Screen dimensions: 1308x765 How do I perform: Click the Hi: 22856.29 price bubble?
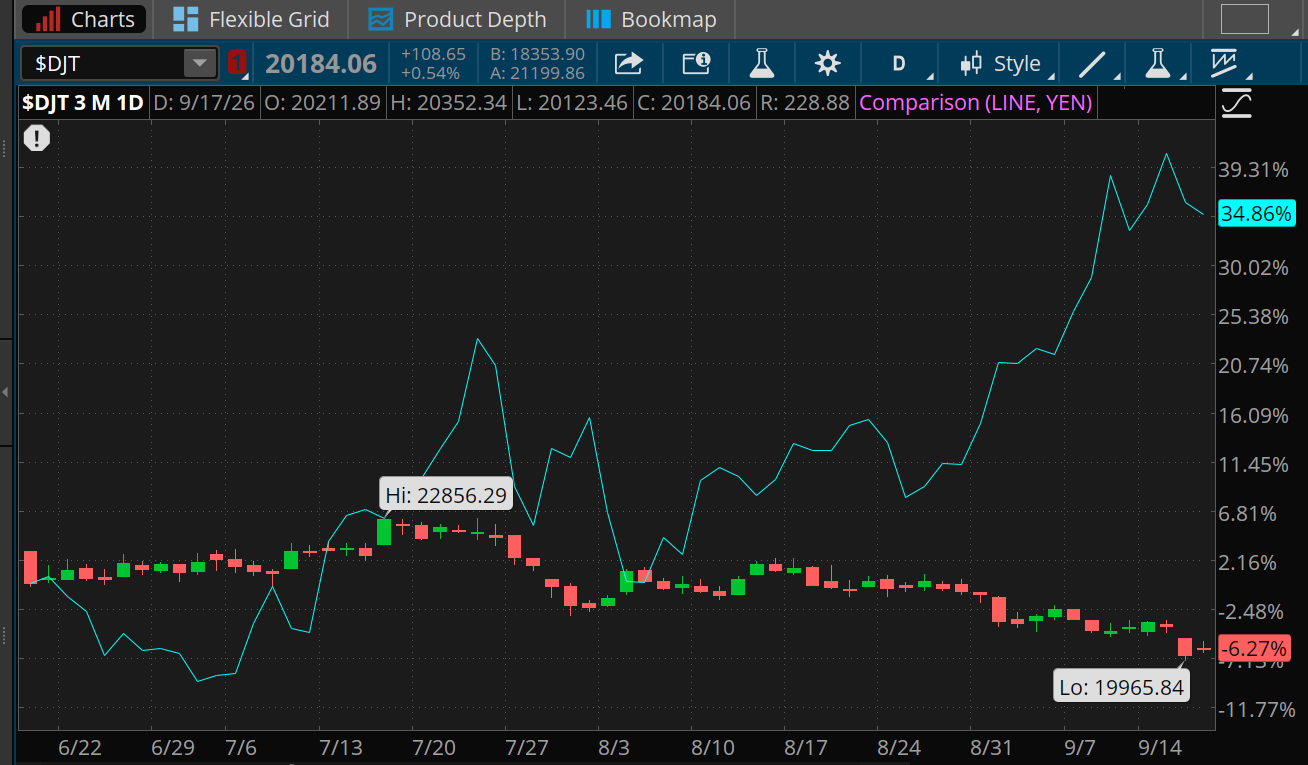coord(446,495)
